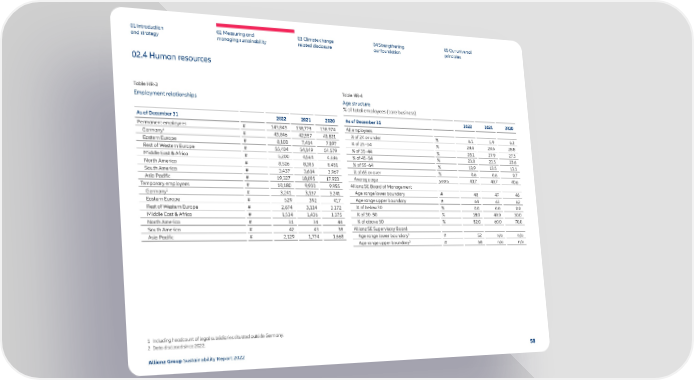Select the Permanent employees row

[x=238, y=125]
